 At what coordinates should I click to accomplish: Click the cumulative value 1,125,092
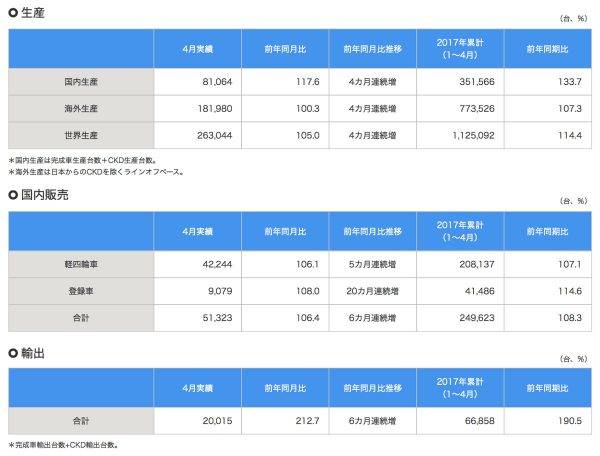(x=473, y=135)
